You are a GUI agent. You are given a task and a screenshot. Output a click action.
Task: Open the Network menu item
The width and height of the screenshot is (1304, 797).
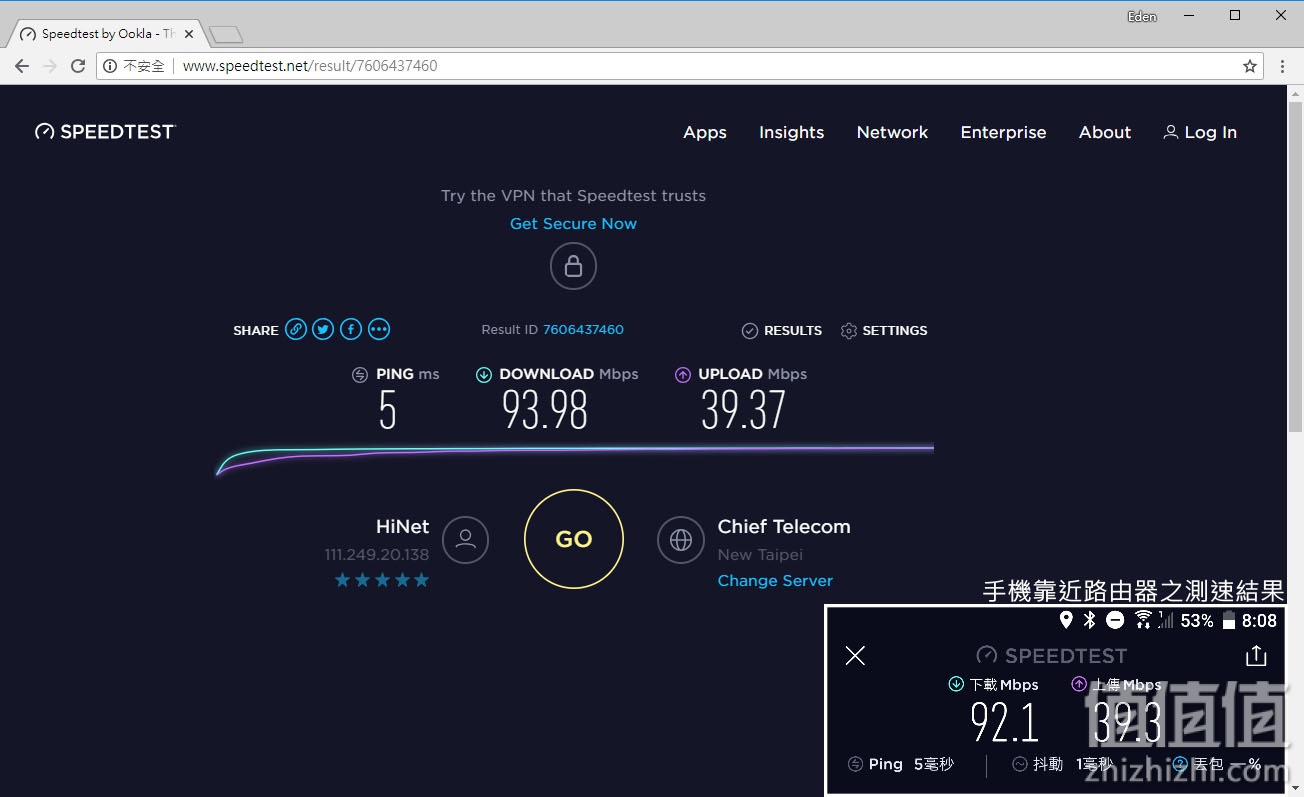click(x=892, y=132)
